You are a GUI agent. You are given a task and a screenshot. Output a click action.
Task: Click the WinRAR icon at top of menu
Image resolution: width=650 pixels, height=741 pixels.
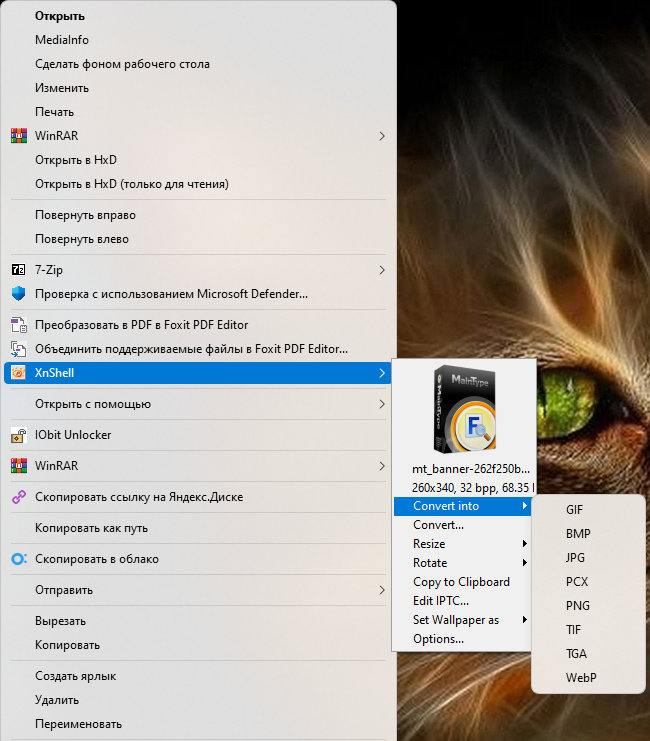pyautogui.click(x=18, y=135)
